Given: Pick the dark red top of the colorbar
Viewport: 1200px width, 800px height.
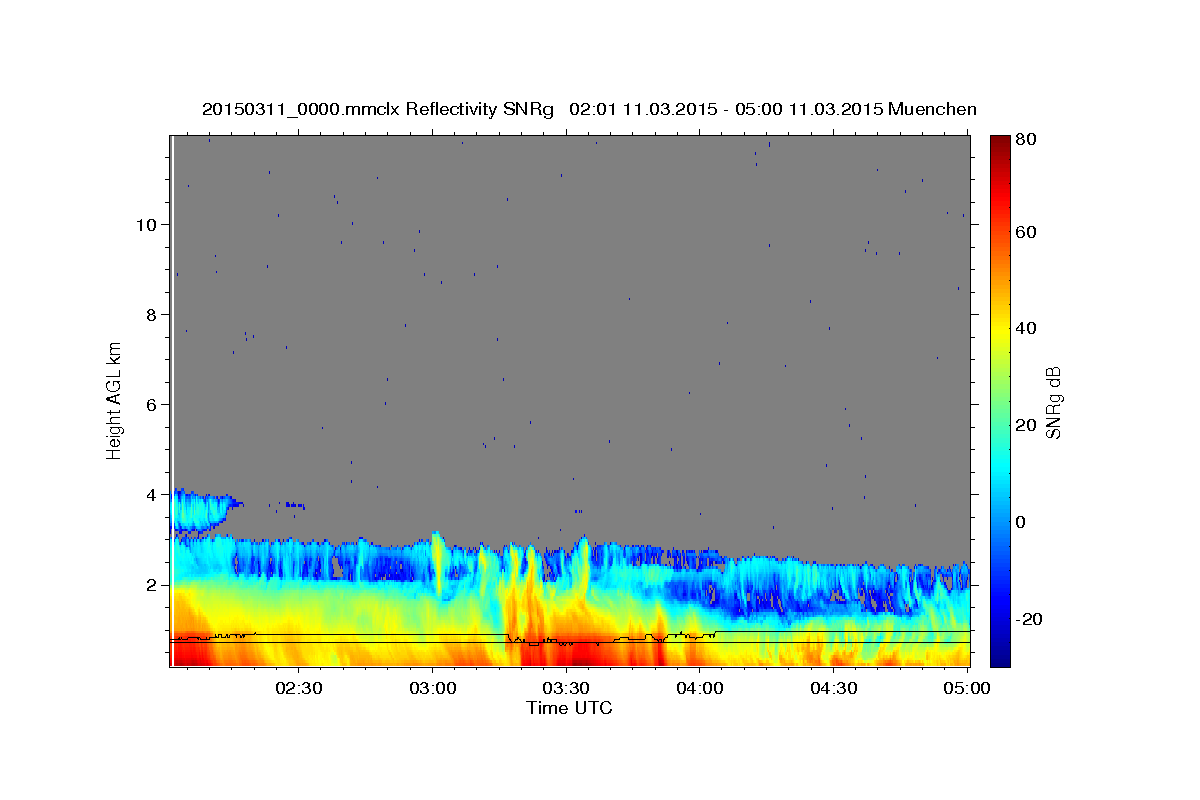Looking at the screenshot, I should point(1000,143).
